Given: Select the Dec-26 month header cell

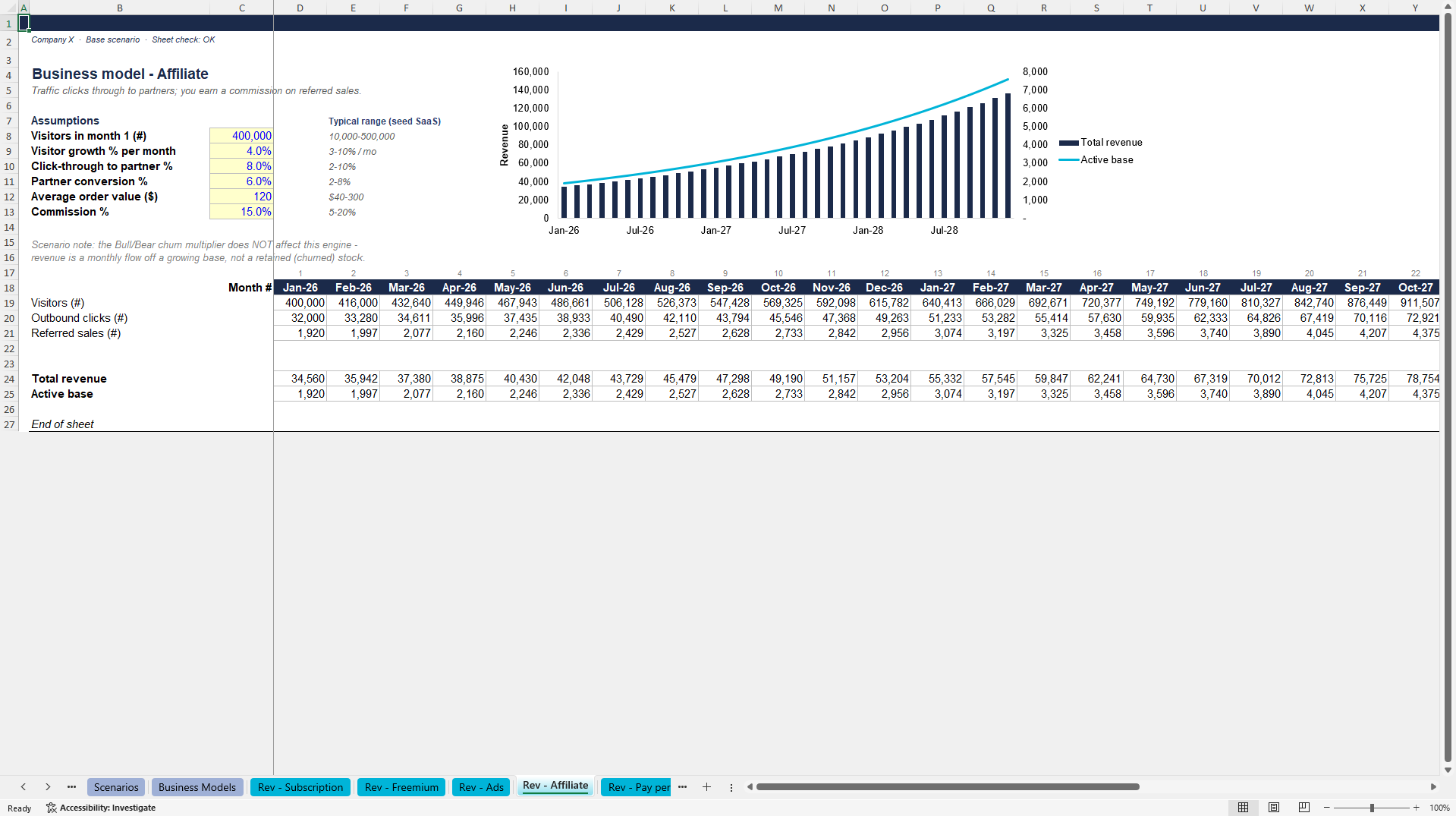Looking at the screenshot, I should pos(884,288).
